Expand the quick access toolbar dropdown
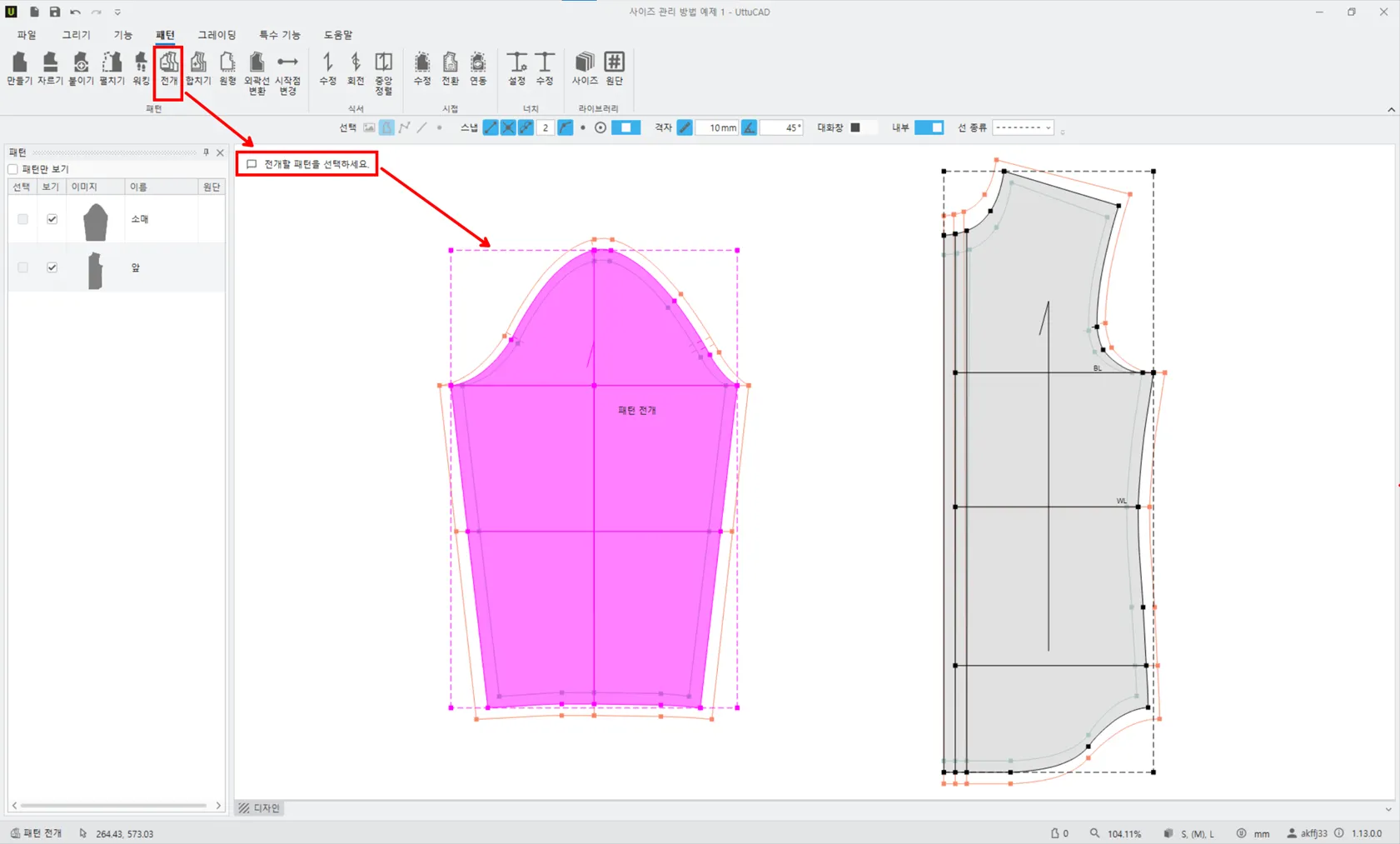The width and height of the screenshot is (1400, 844). coord(117,12)
